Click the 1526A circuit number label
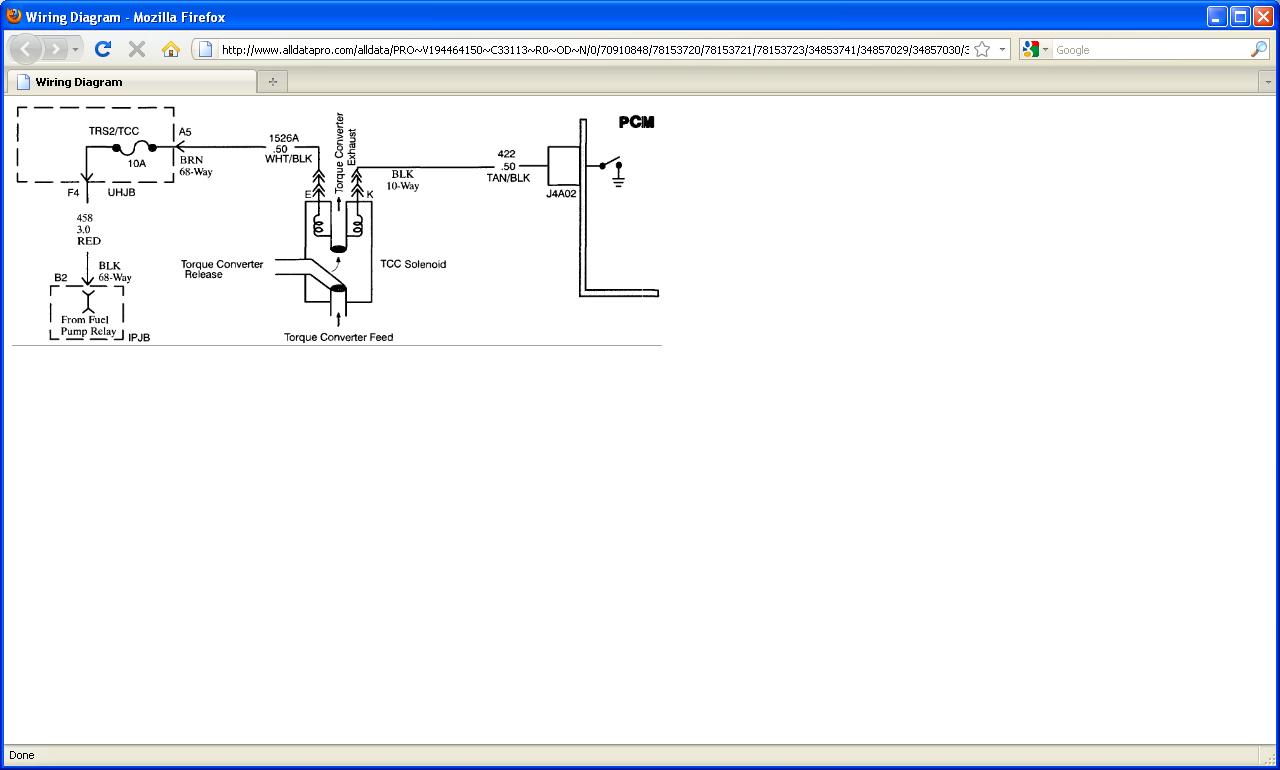Screen dimensions: 1280x770 point(283,138)
